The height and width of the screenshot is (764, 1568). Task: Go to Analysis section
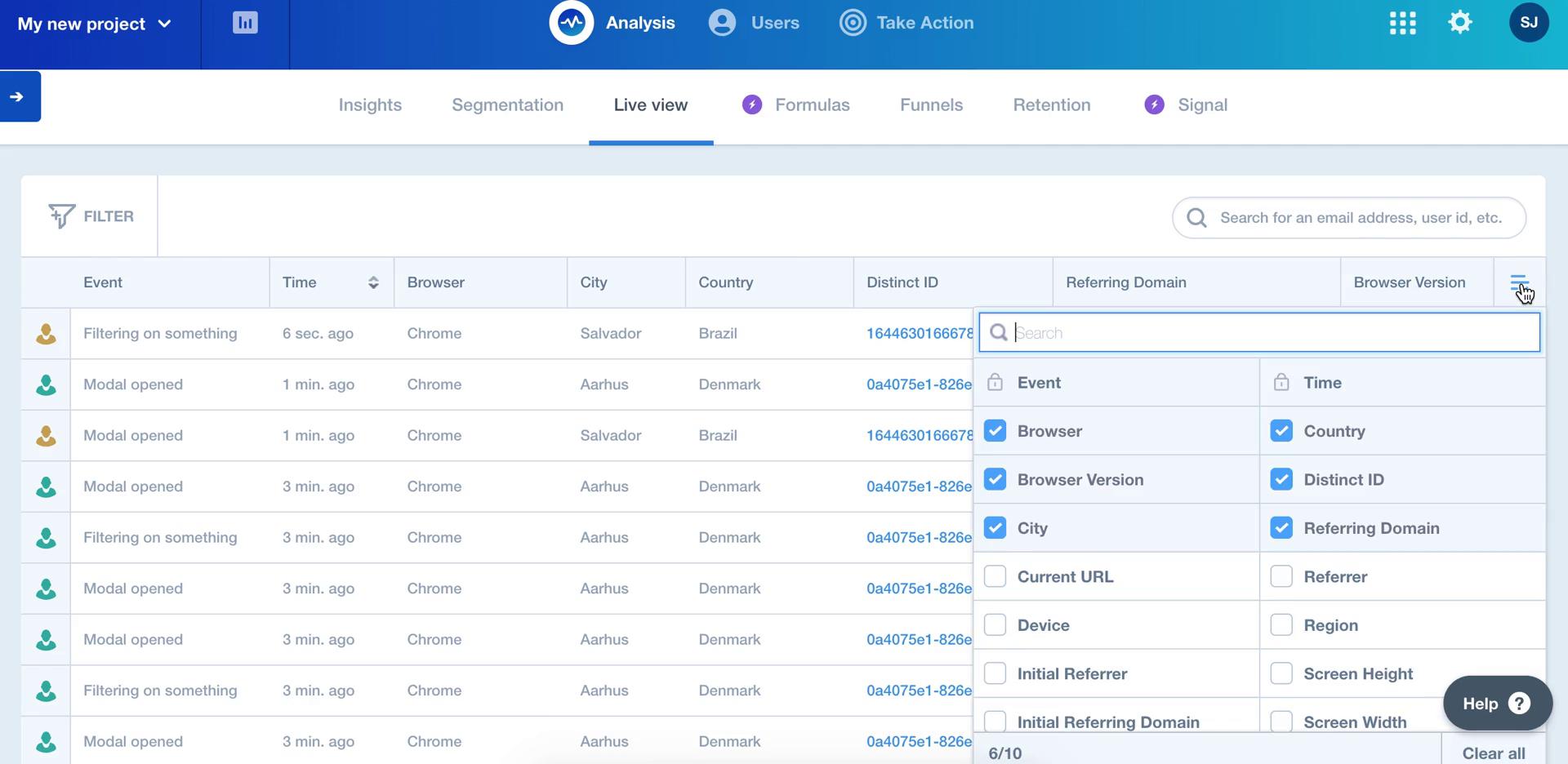tap(640, 23)
